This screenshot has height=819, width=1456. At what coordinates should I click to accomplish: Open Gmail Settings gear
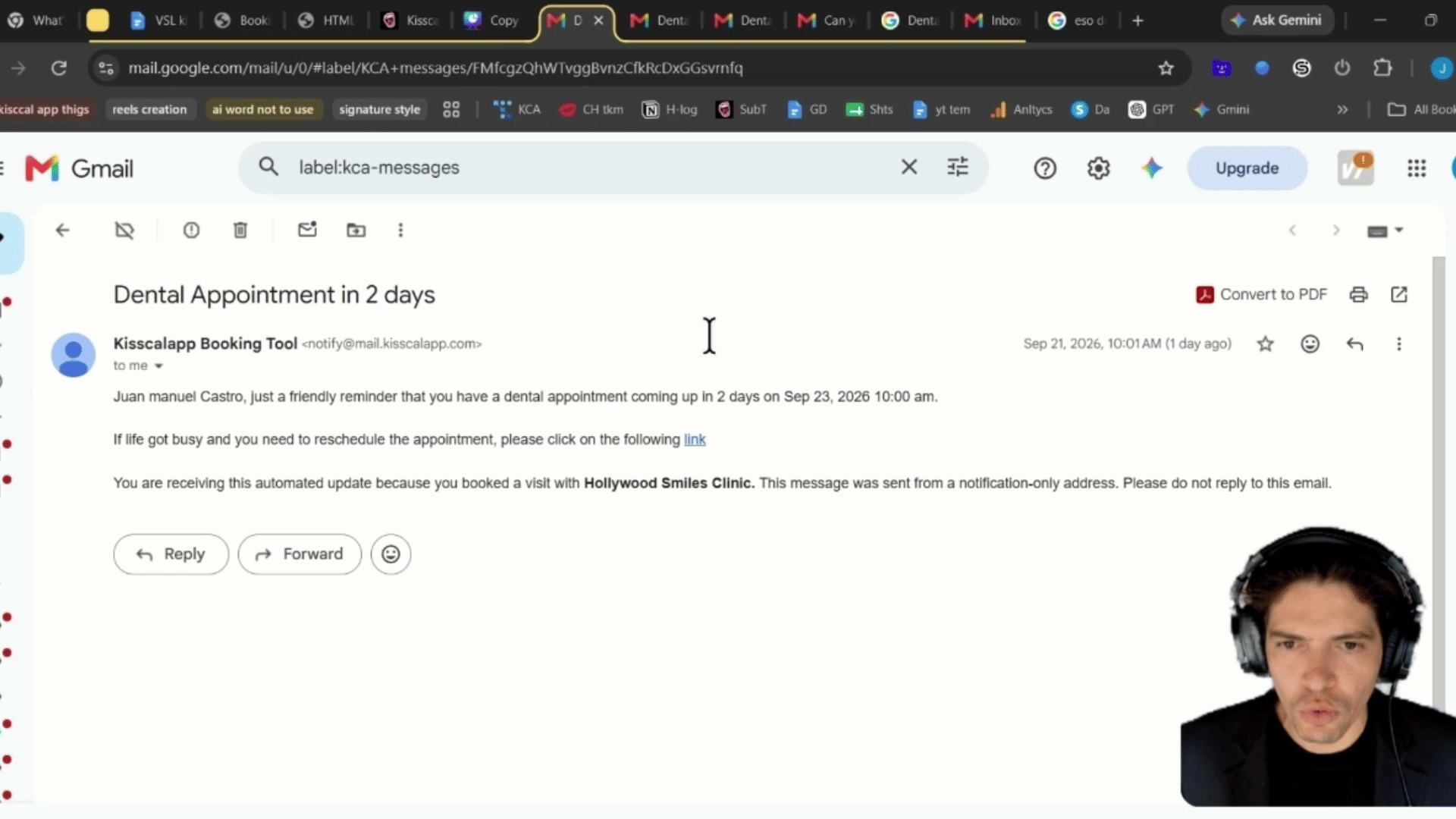tap(1098, 168)
